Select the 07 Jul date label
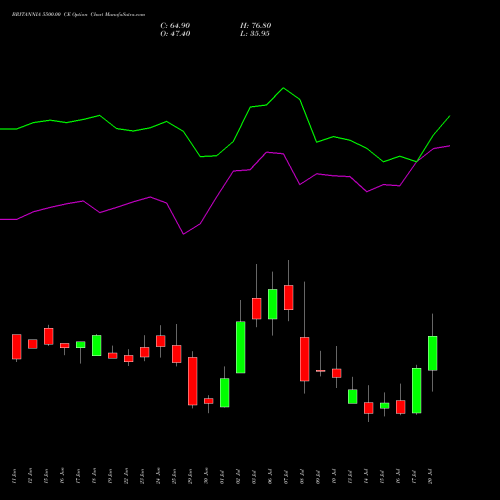The image size is (500, 500). coord(286,476)
